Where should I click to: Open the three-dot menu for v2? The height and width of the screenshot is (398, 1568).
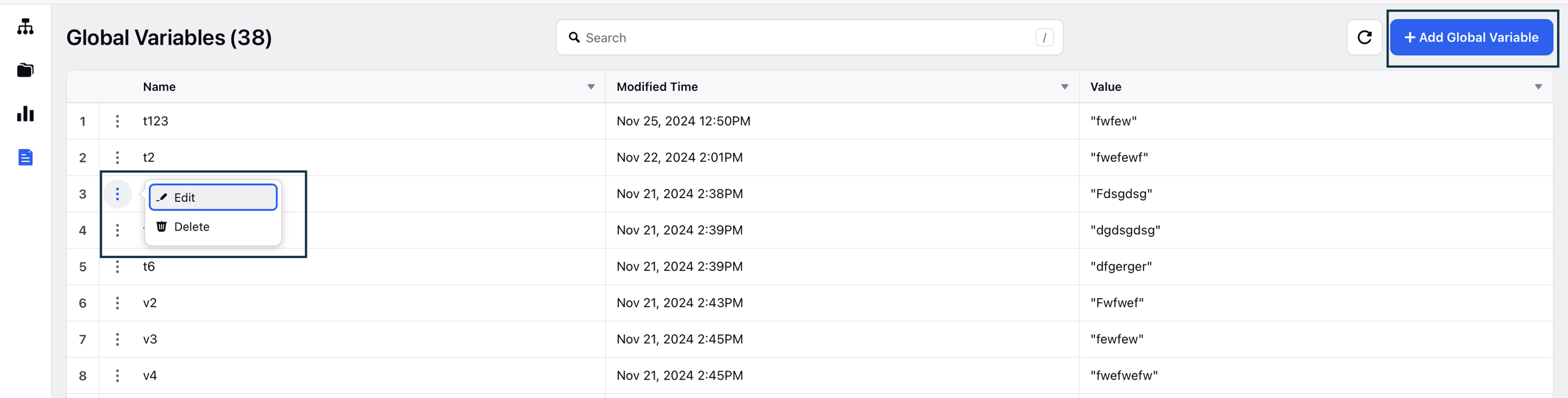coord(118,303)
